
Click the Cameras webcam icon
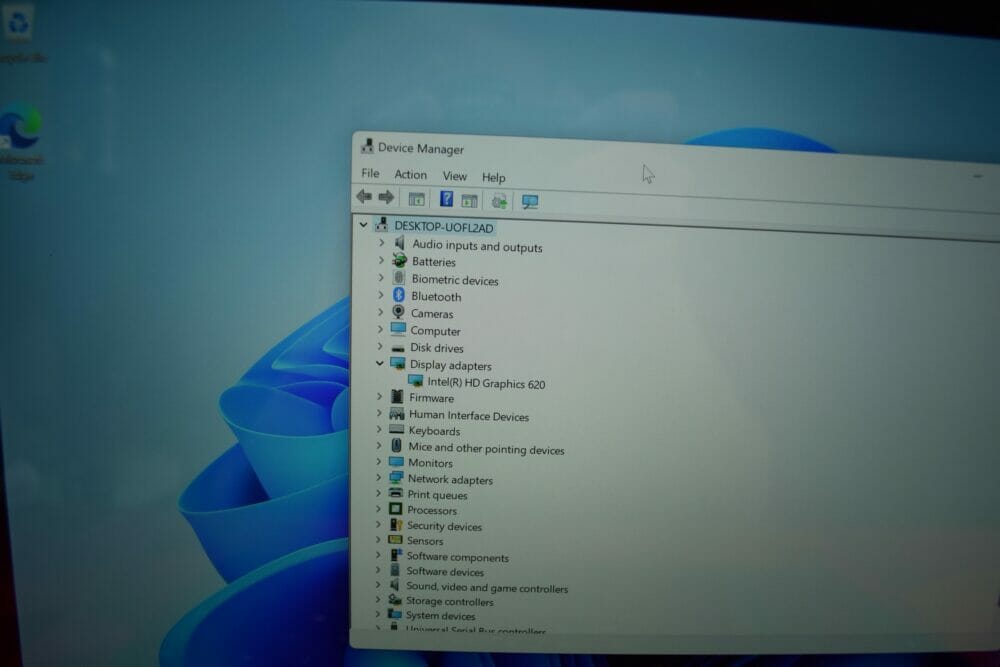[x=399, y=311]
